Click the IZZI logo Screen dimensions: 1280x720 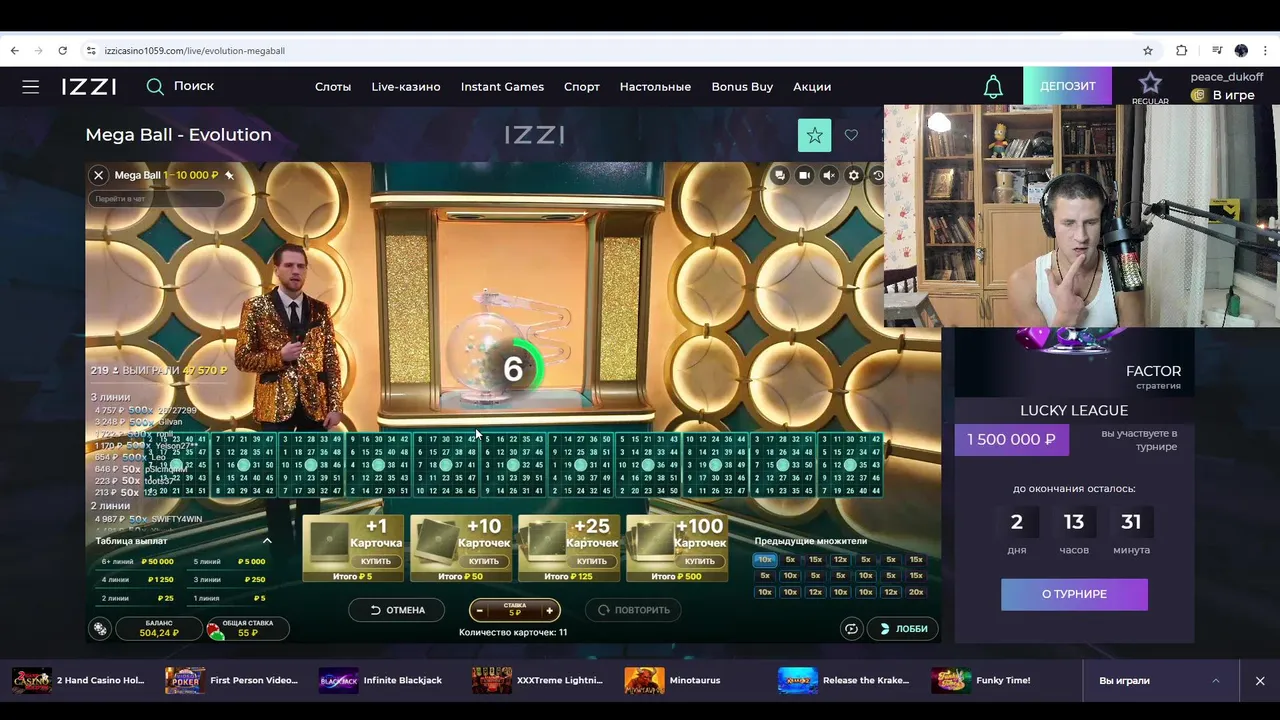(x=89, y=87)
